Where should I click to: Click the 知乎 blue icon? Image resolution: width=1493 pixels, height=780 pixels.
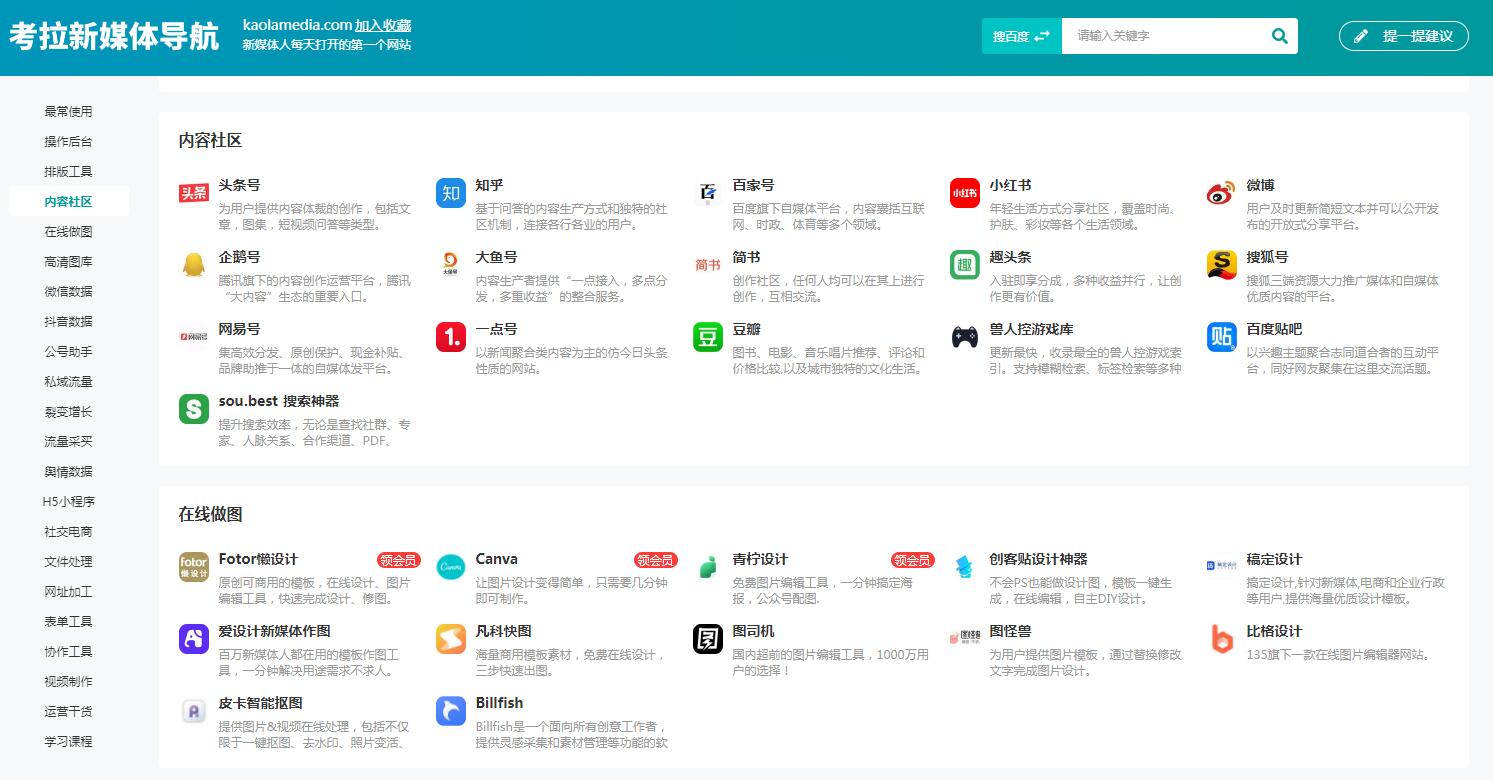coord(451,193)
